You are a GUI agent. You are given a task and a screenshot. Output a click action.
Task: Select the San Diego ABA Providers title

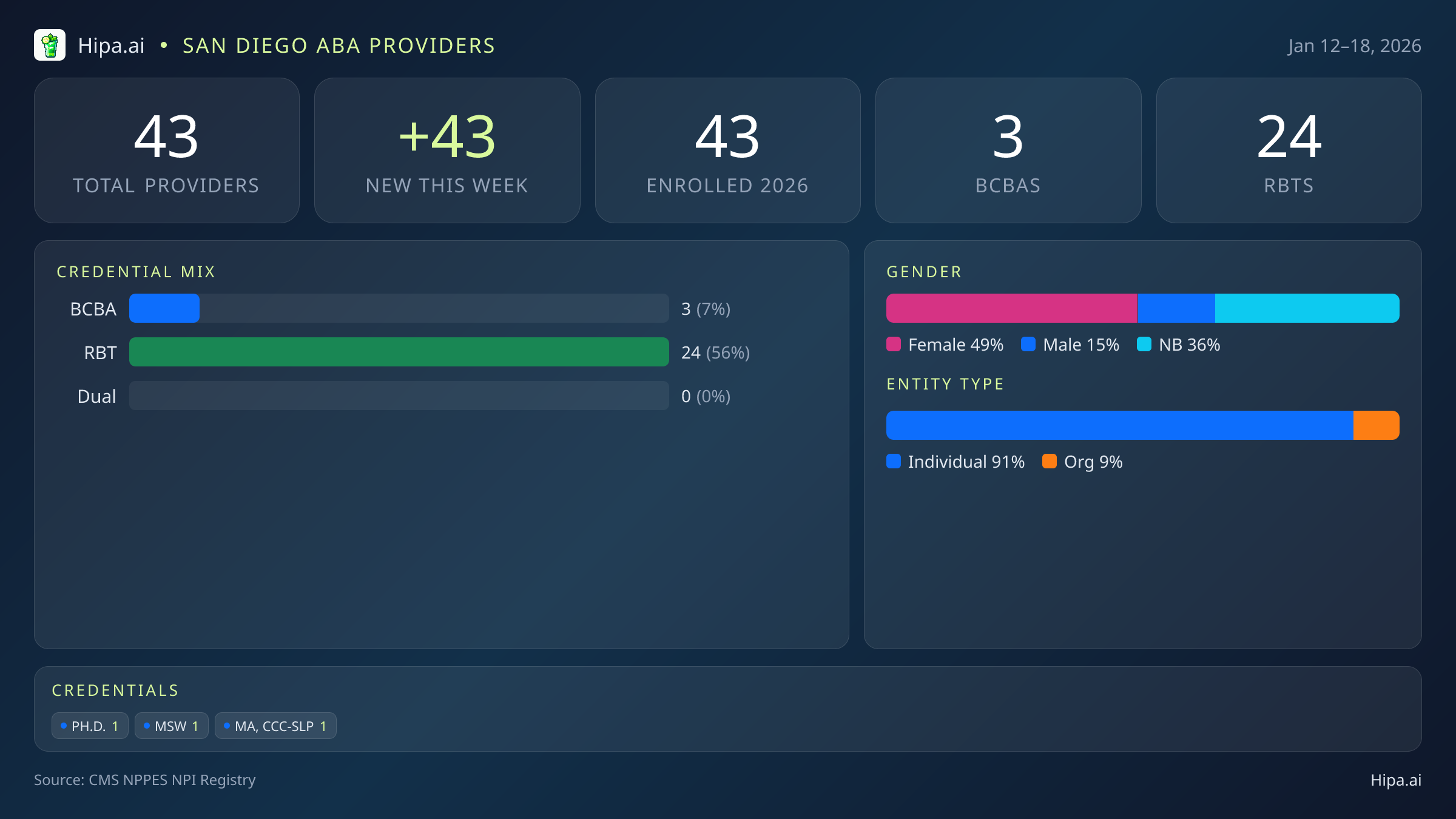[x=339, y=45]
